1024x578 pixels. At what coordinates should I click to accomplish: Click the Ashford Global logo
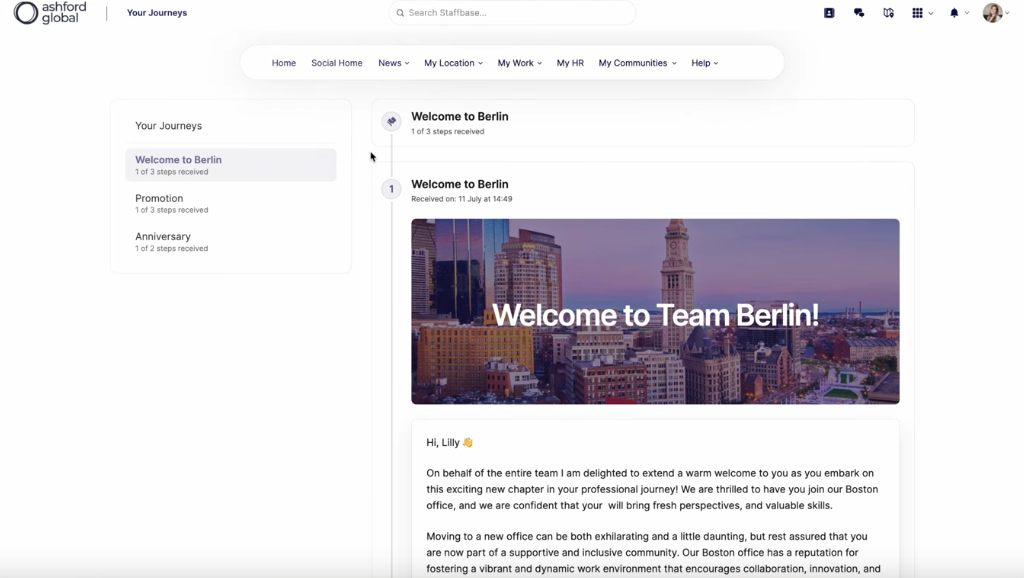coord(50,13)
